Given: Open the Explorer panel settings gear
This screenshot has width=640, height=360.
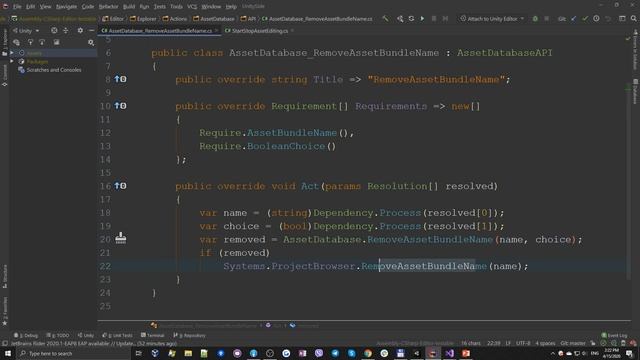Looking at the screenshot, I should (x=80, y=31).
